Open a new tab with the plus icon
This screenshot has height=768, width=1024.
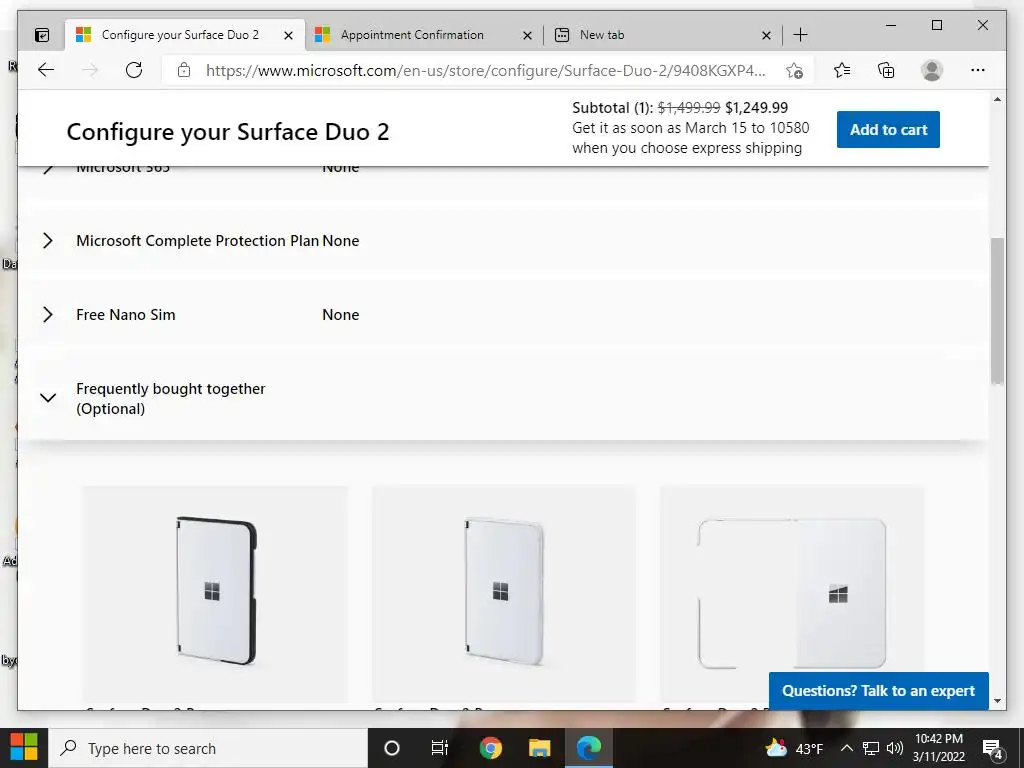coord(800,35)
